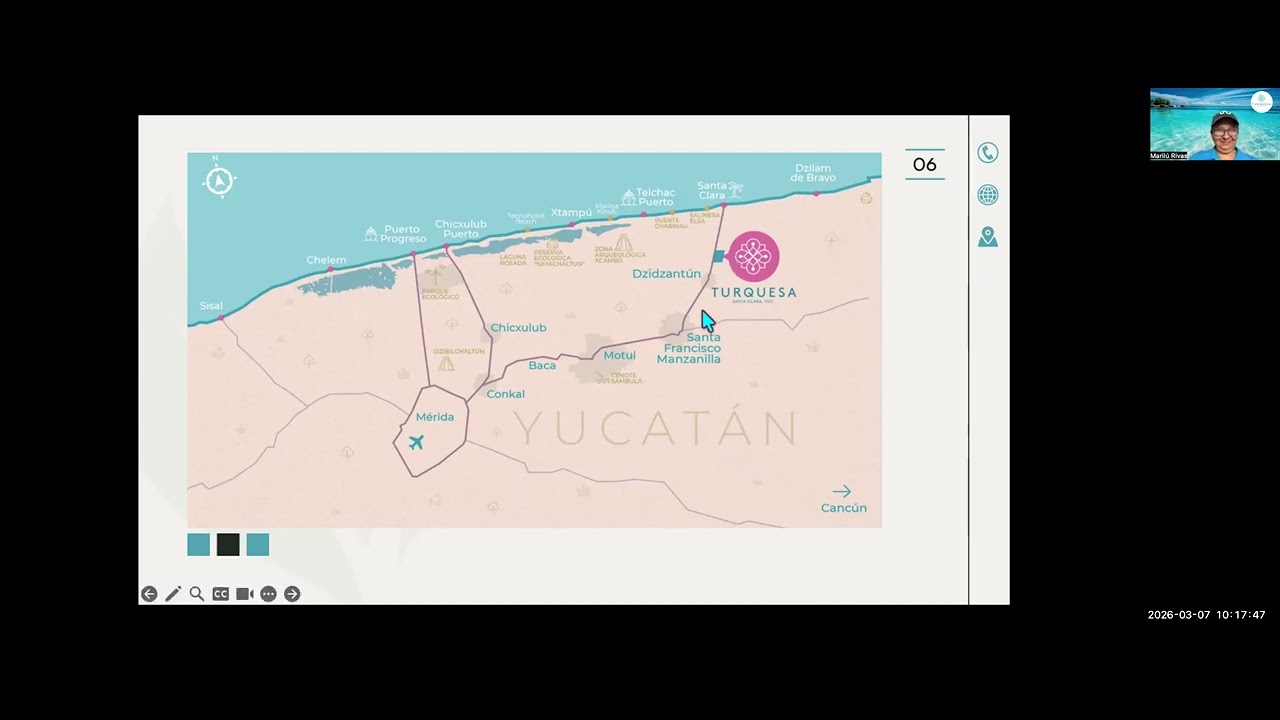Select the teal square left of black square
The height and width of the screenshot is (720, 1280).
[199, 545]
